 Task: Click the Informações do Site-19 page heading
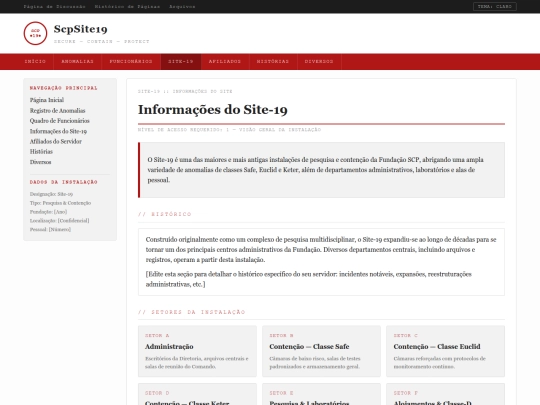(x=213, y=110)
